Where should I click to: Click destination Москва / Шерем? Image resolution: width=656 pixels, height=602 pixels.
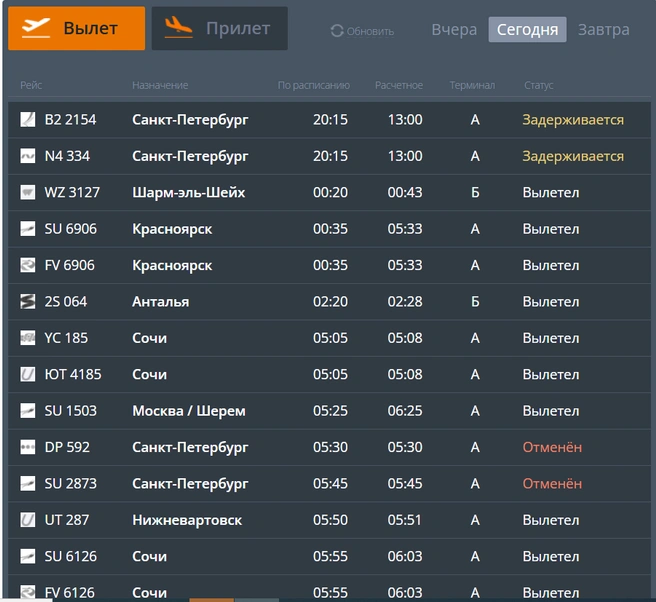[189, 411]
